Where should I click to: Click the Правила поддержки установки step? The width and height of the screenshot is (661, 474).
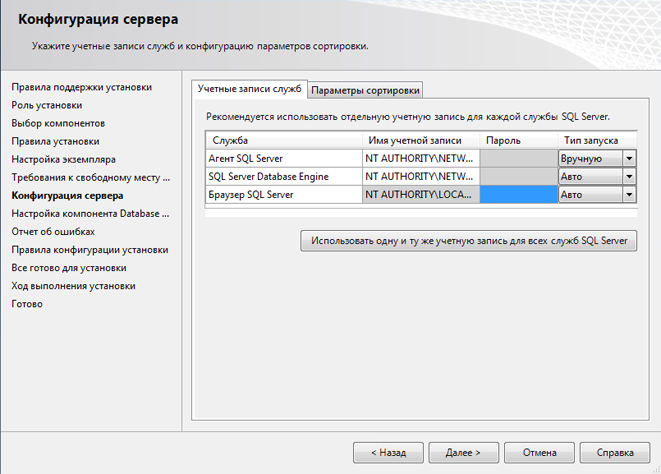(81, 87)
